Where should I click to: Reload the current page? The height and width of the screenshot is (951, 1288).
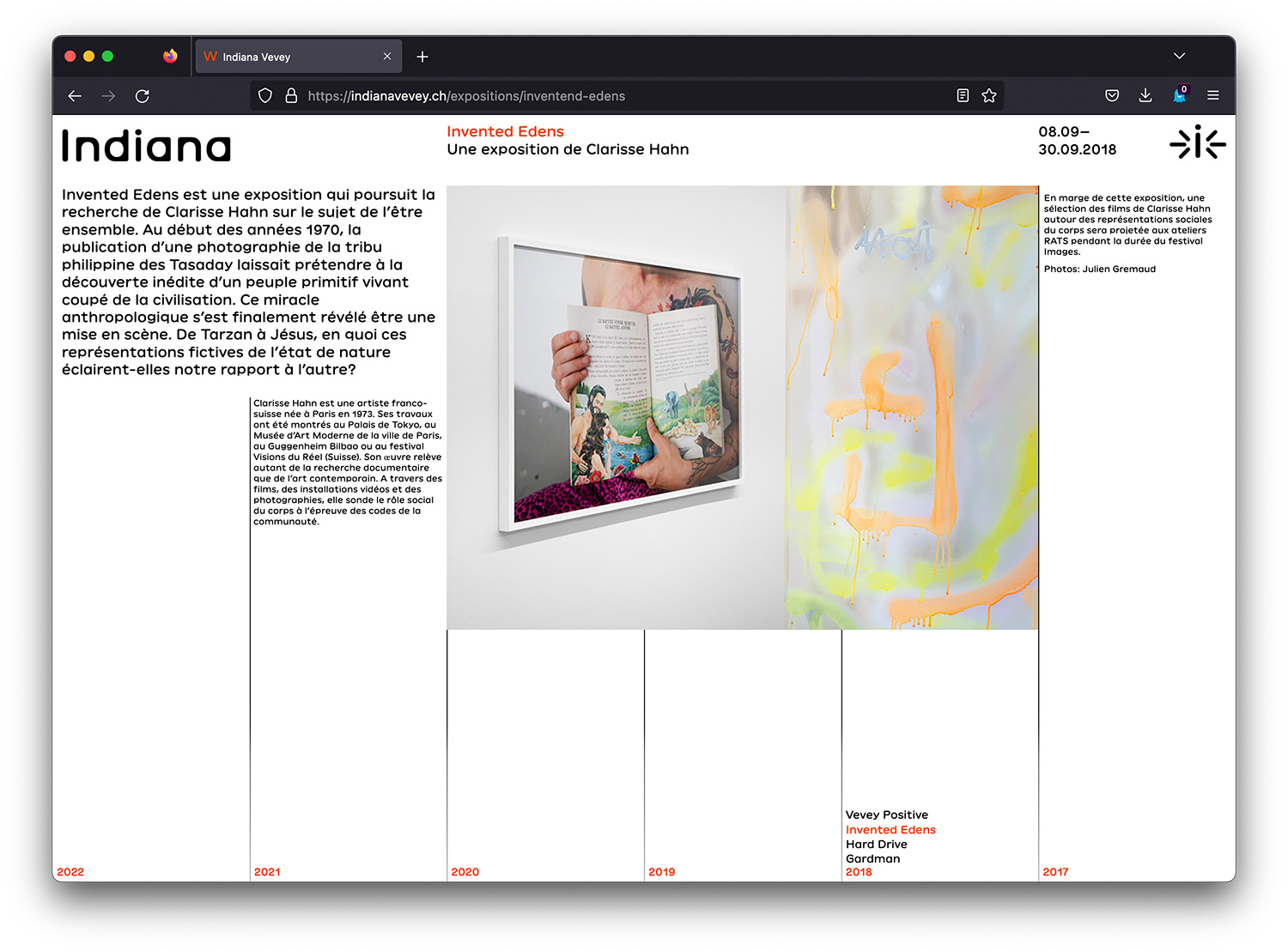coord(143,96)
